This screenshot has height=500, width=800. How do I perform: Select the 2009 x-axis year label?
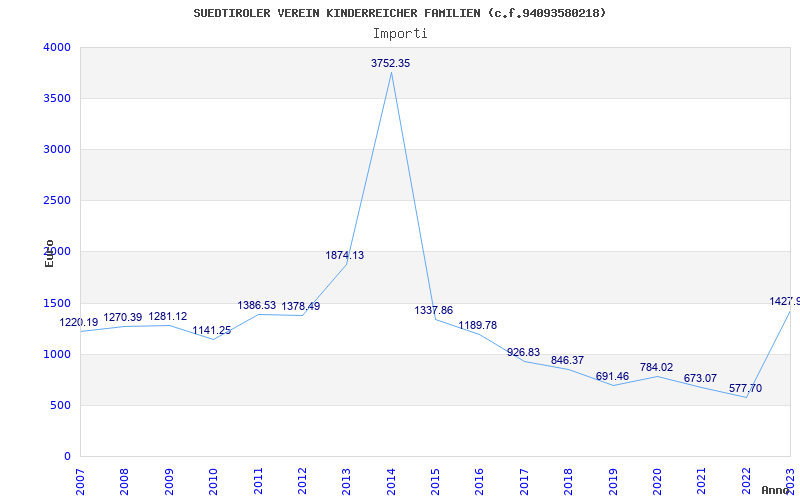(x=169, y=481)
